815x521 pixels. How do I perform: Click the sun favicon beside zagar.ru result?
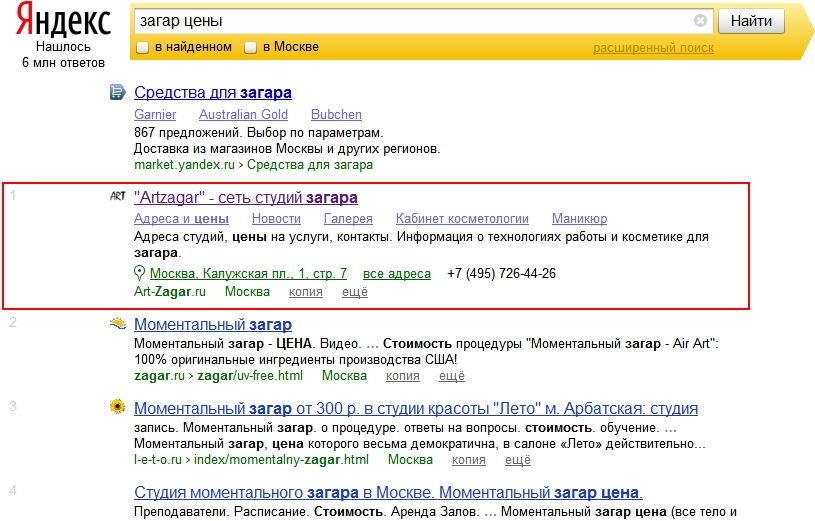(118, 323)
